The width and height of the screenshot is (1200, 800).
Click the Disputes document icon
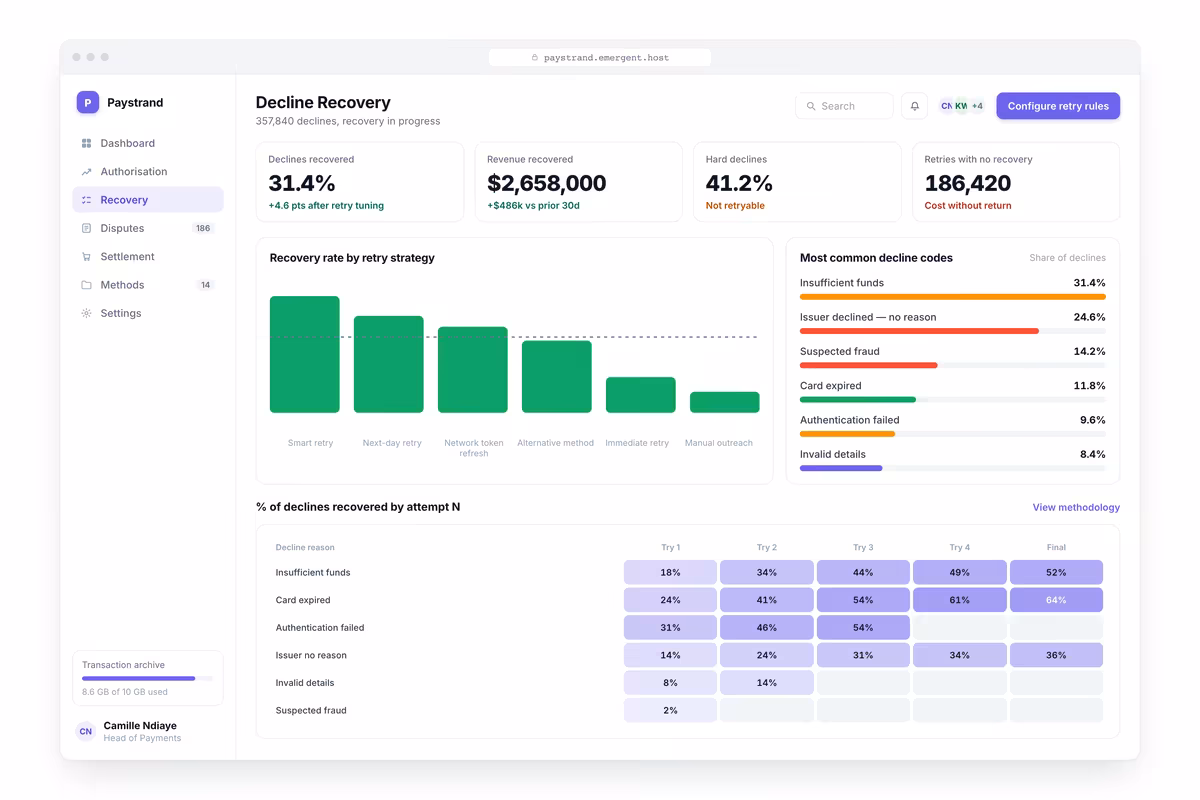[x=87, y=228]
